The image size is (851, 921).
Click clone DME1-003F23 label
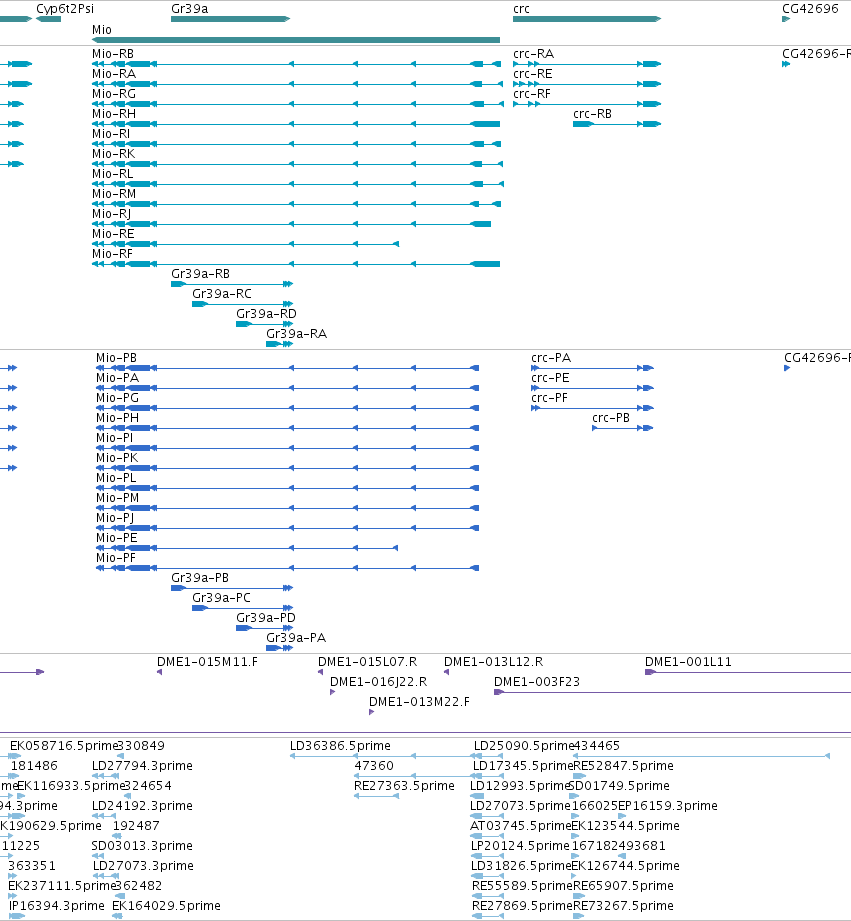[537, 681]
